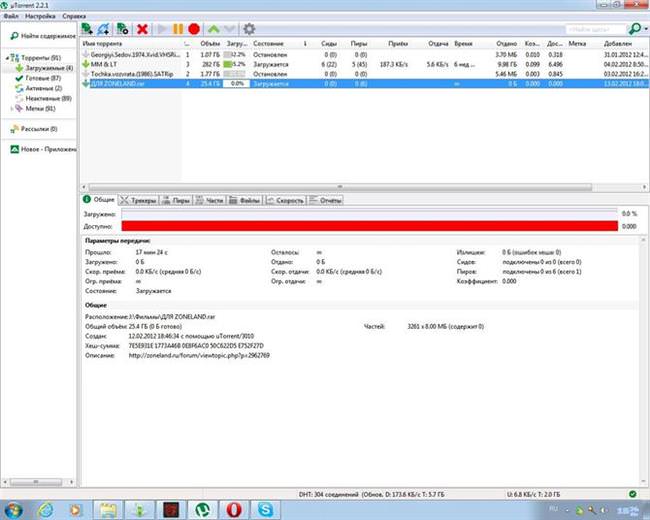Open the Файл menu
Image resolution: width=650 pixels, height=520 pixels.
[x=11, y=16]
